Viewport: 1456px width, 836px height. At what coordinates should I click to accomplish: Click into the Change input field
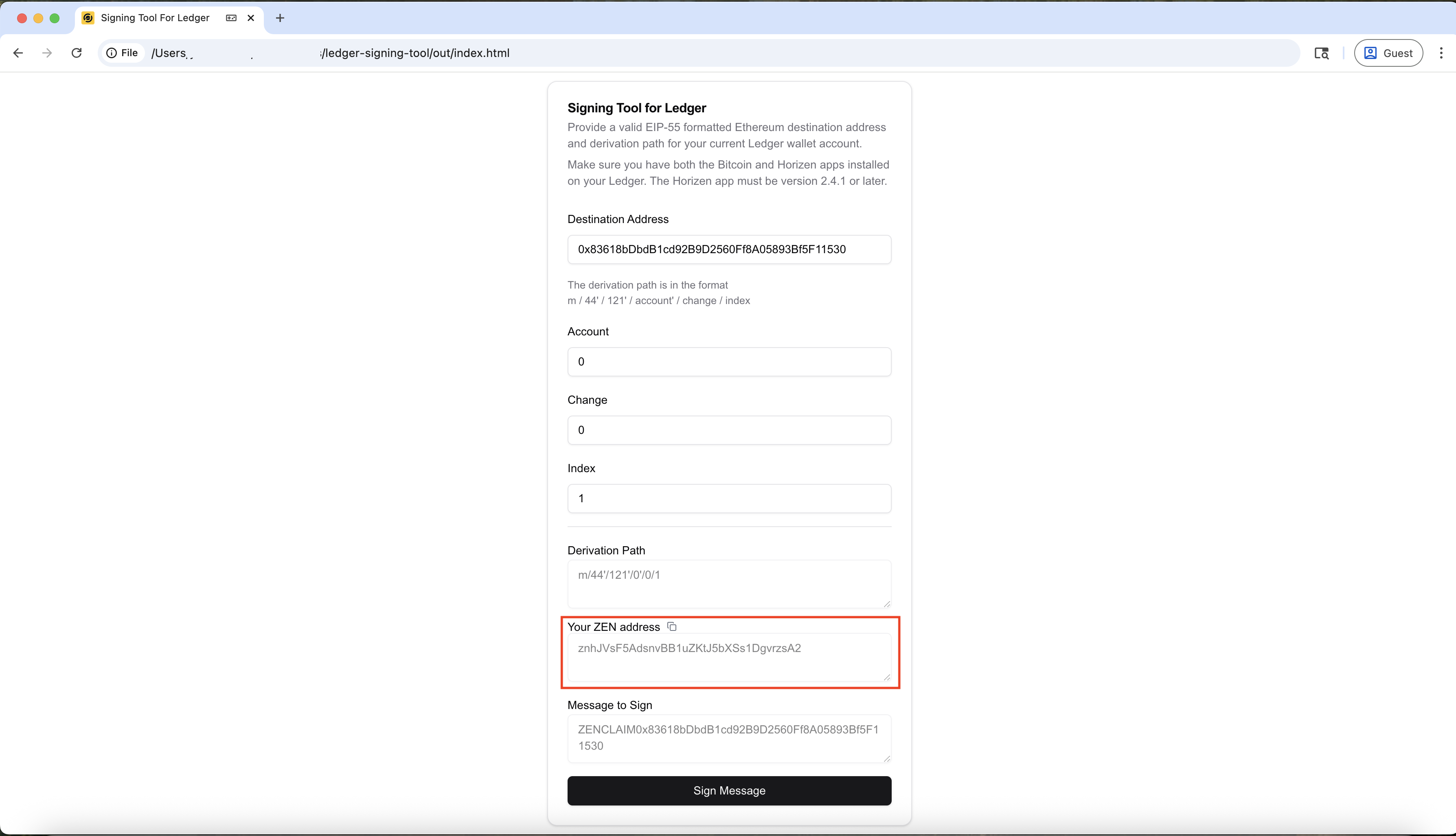(x=729, y=430)
